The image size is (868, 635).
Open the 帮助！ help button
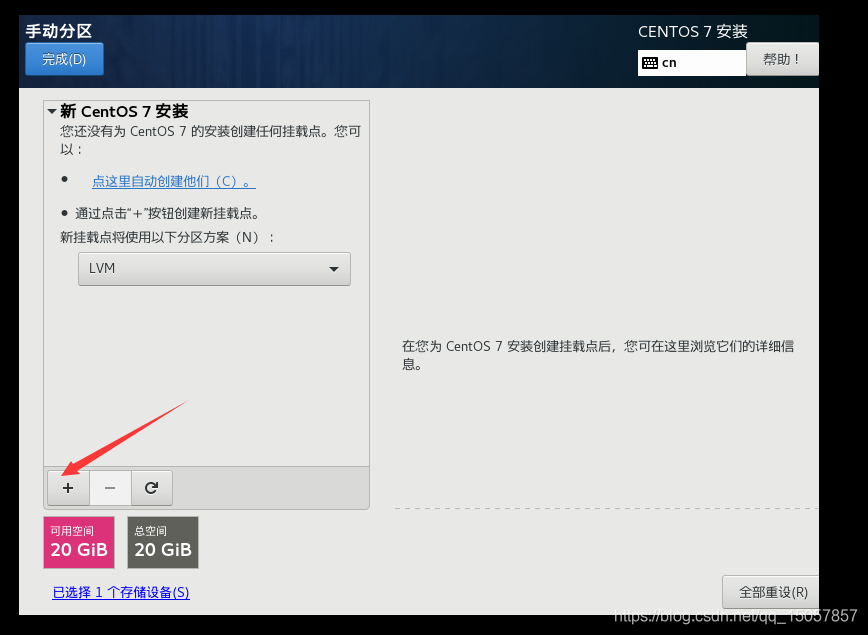coord(782,59)
